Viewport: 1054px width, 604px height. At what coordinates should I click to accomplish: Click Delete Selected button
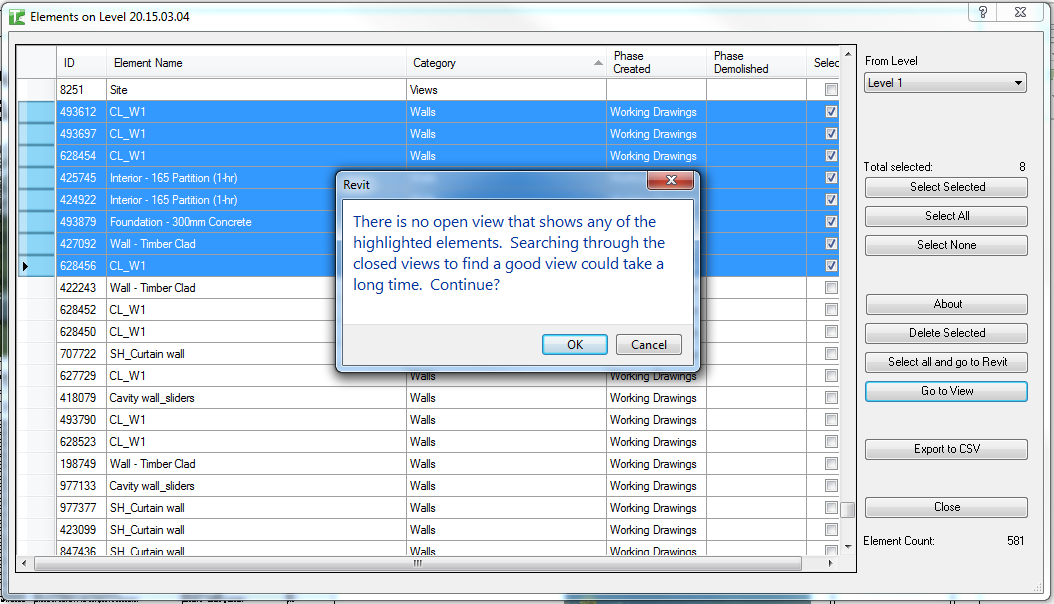click(x=946, y=333)
